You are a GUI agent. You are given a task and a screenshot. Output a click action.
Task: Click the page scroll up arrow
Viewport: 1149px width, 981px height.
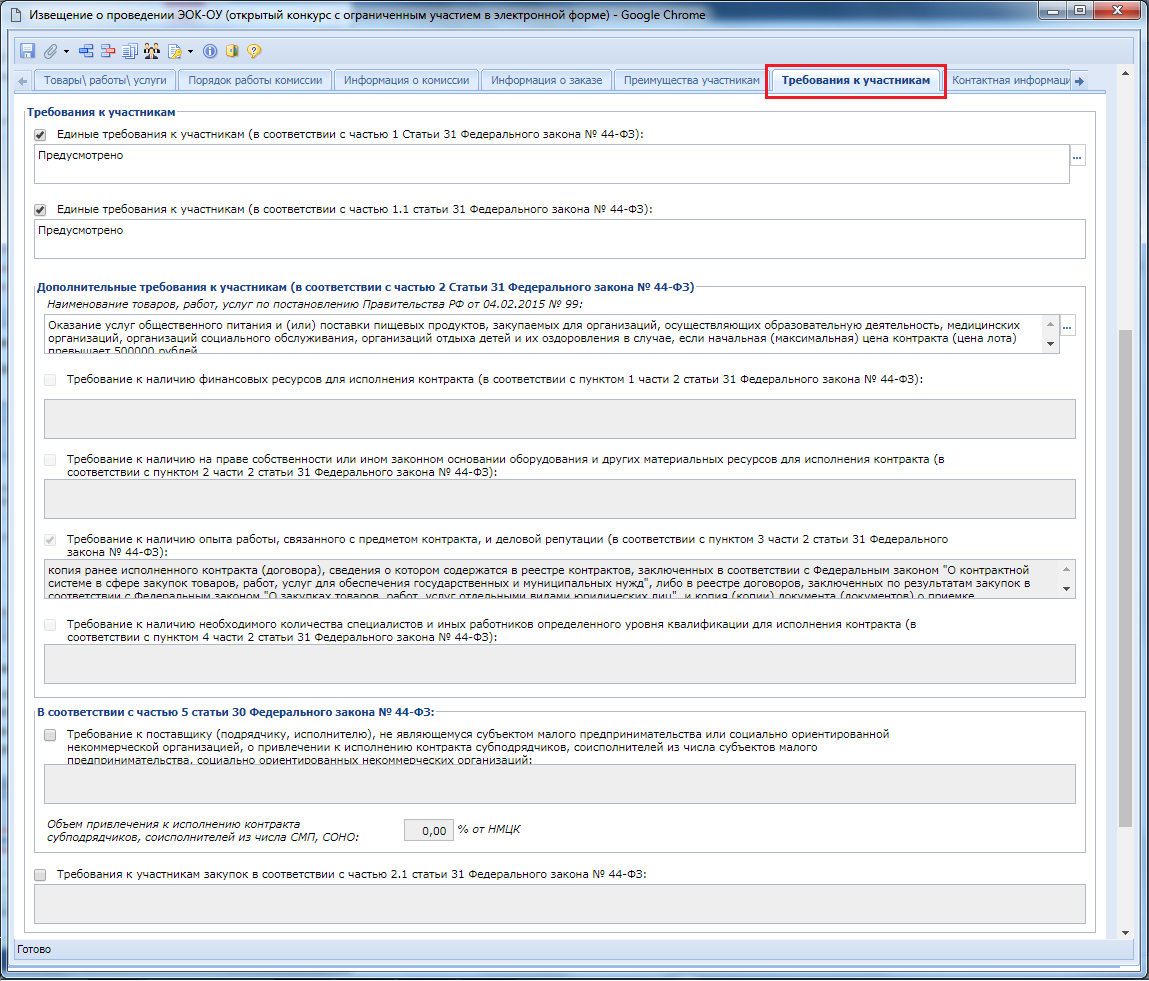coord(1126,73)
